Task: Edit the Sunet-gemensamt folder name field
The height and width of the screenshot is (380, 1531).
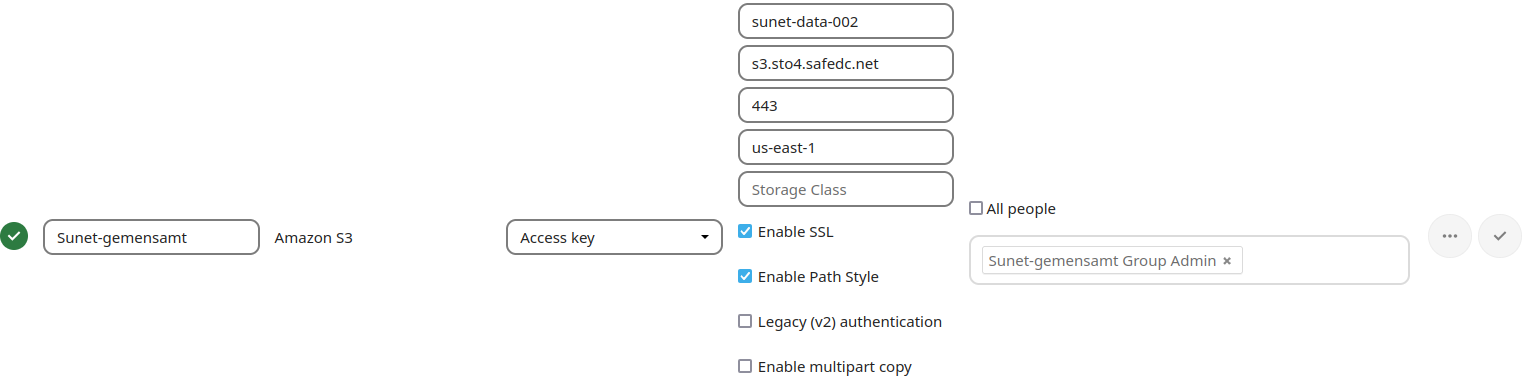Action: pyautogui.click(x=152, y=238)
